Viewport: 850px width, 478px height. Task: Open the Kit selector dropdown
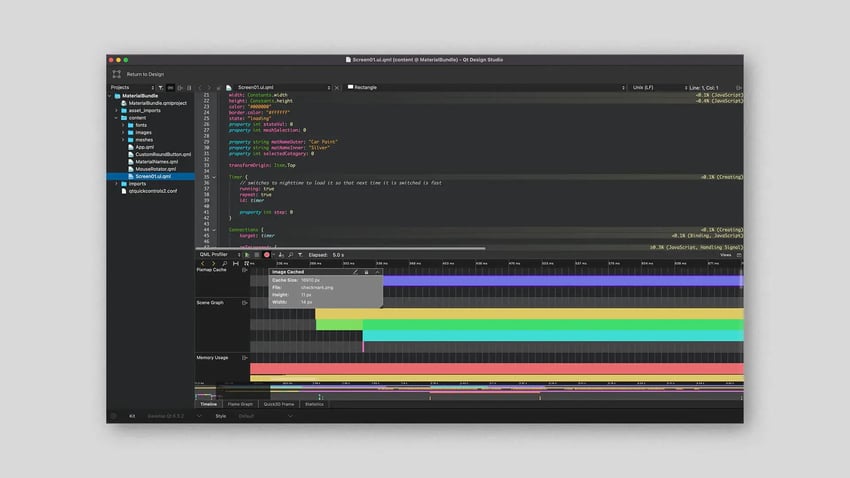[173, 416]
